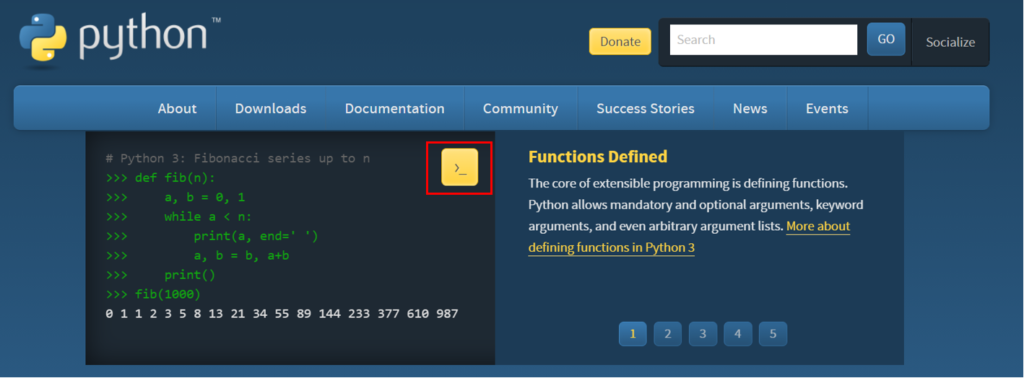1024x378 pixels.
Task: Click the '>>> def fib(n):' code line
Action: (x=160, y=178)
